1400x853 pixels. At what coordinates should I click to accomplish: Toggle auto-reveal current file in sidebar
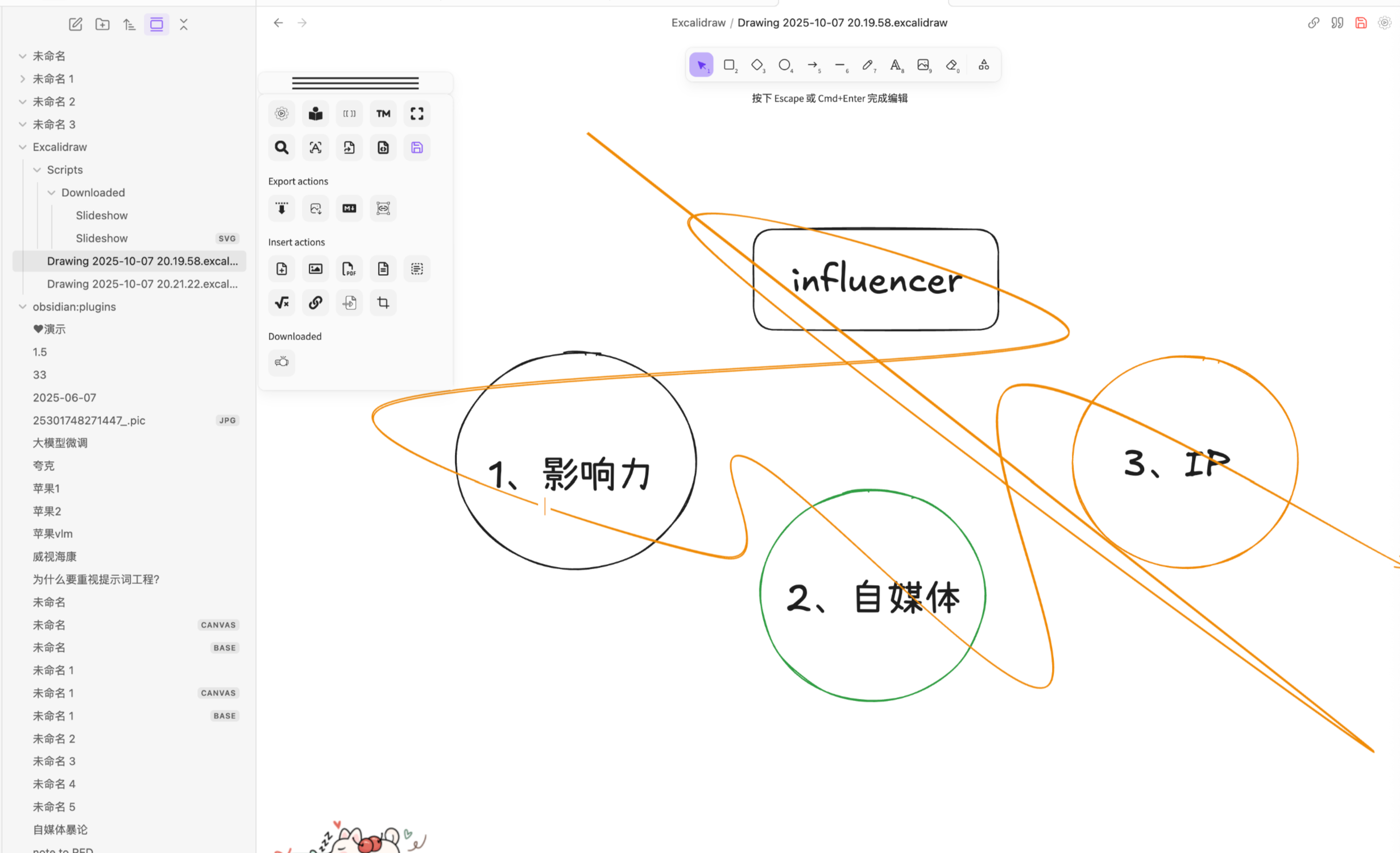click(156, 24)
